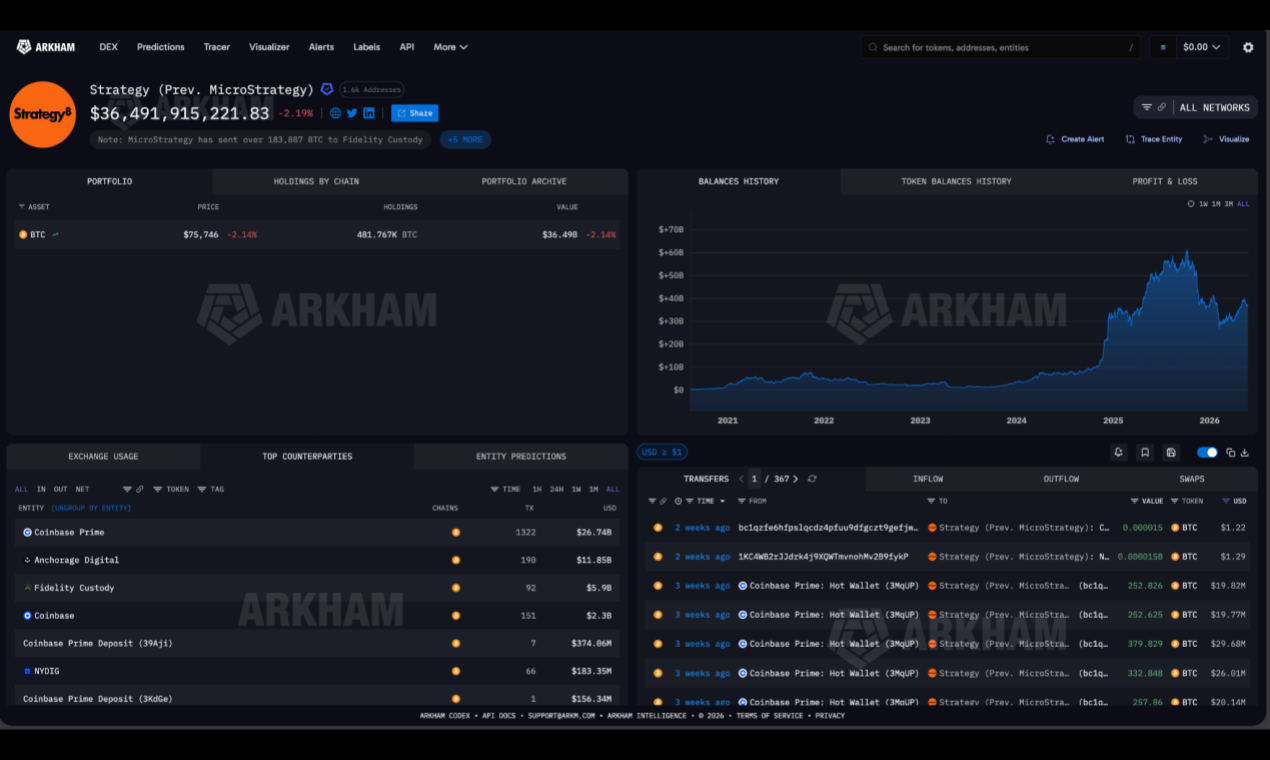Open the All Networks filter dropdown
The width and height of the screenshot is (1270, 760).
[x=1194, y=107]
